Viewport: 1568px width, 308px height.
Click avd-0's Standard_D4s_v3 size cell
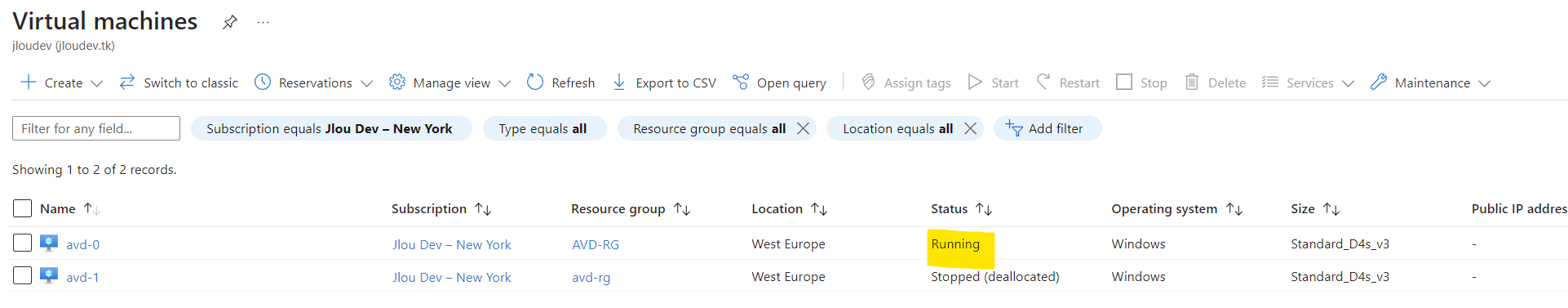[1340, 243]
